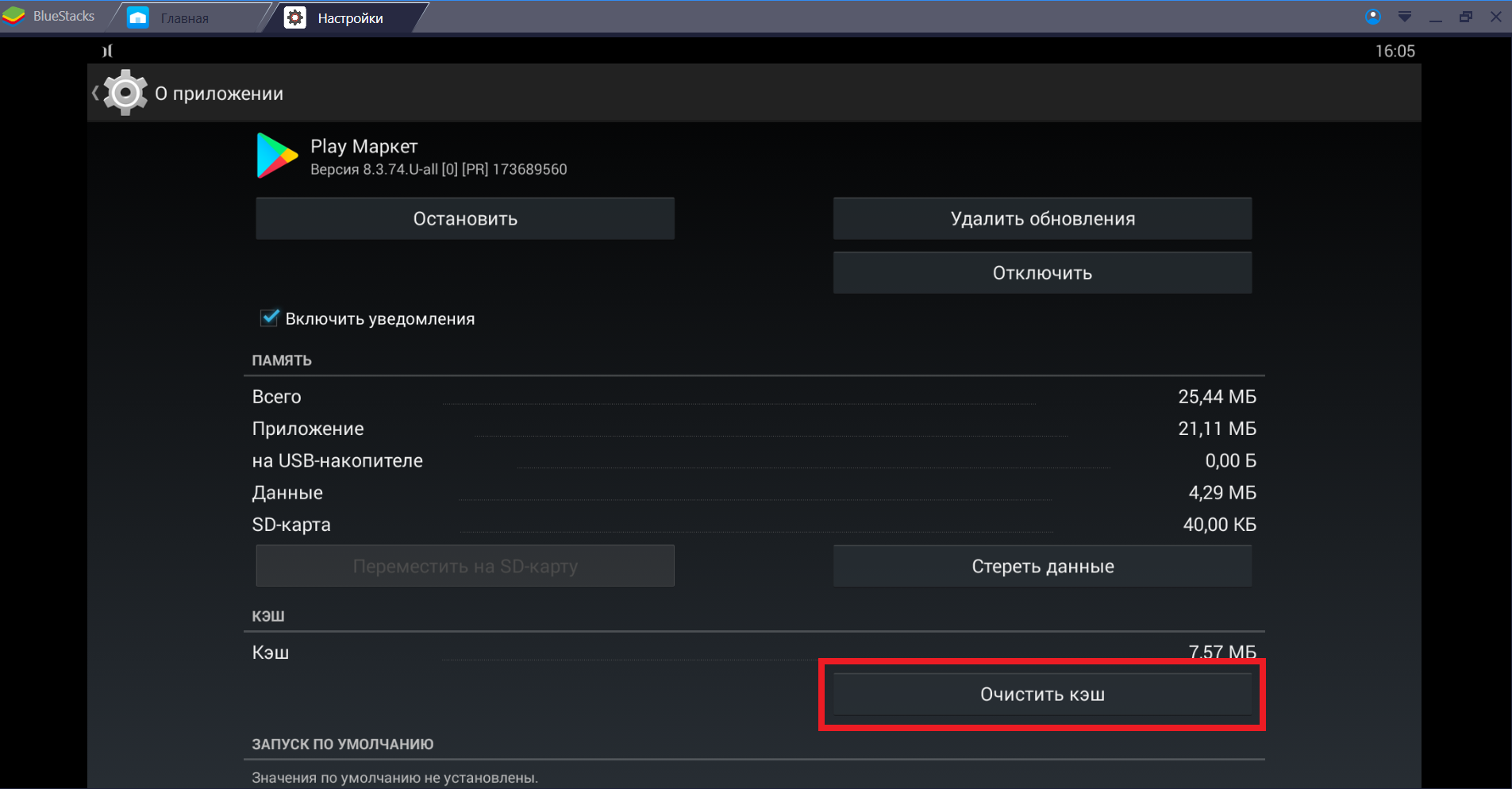Close the BlueStacks window
The width and height of the screenshot is (1512, 789).
[1496, 17]
